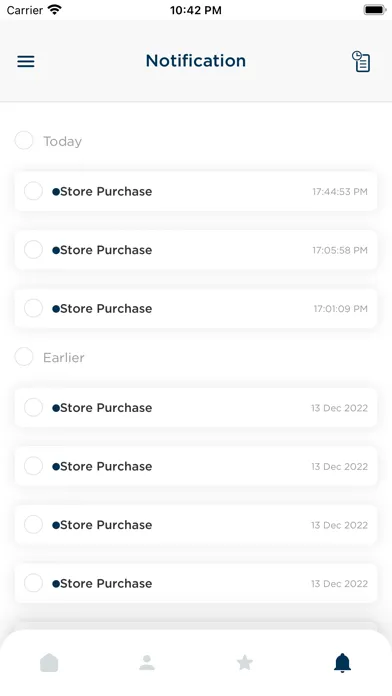Open the last visible 13 Dec 2022 notification

coord(196,583)
